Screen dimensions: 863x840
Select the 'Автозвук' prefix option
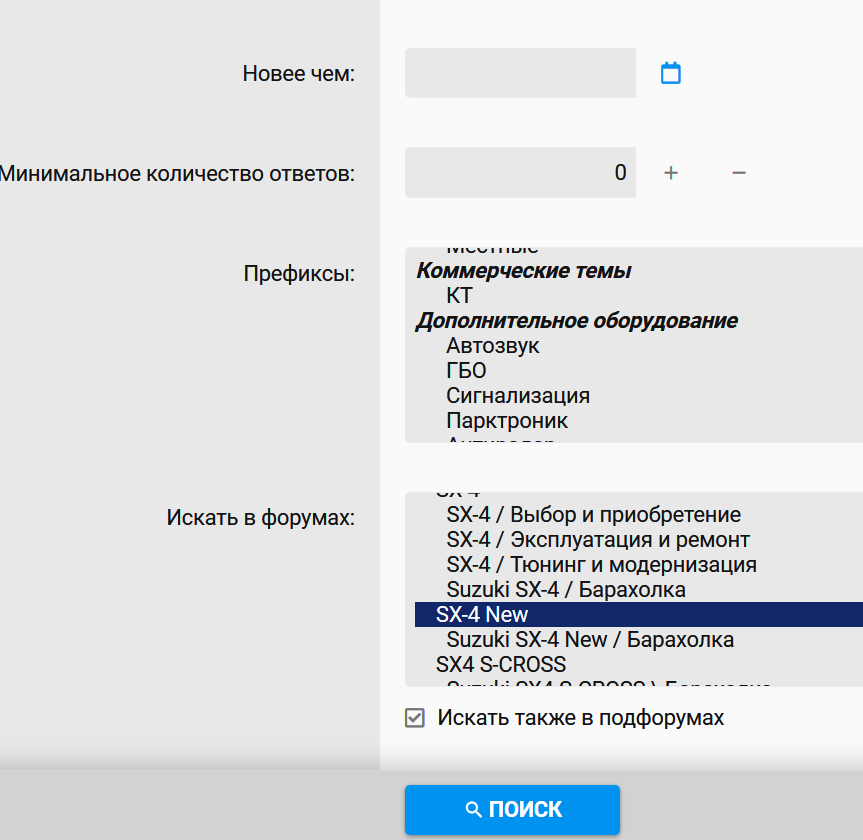point(492,346)
